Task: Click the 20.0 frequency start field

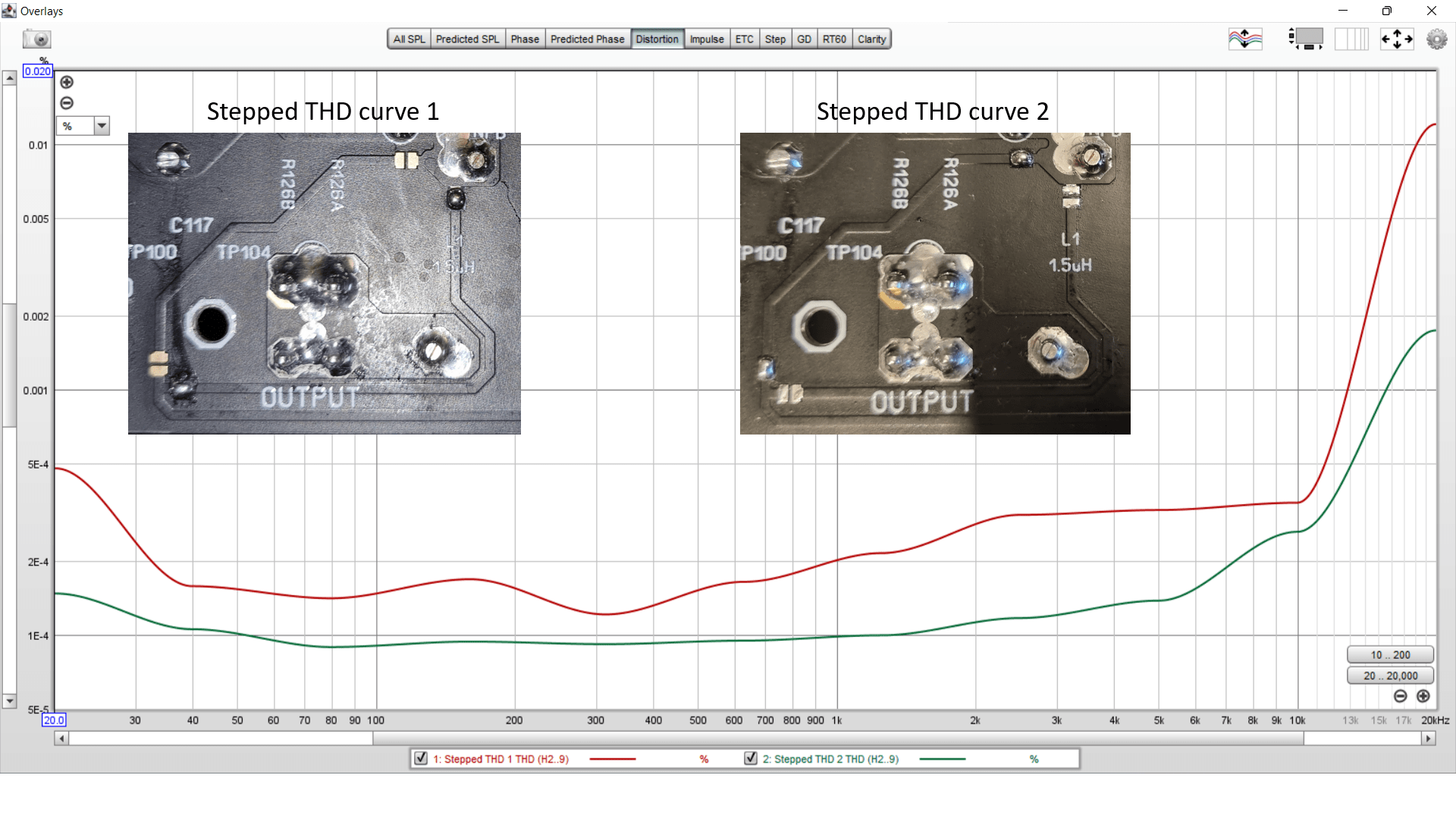Action: [54, 720]
